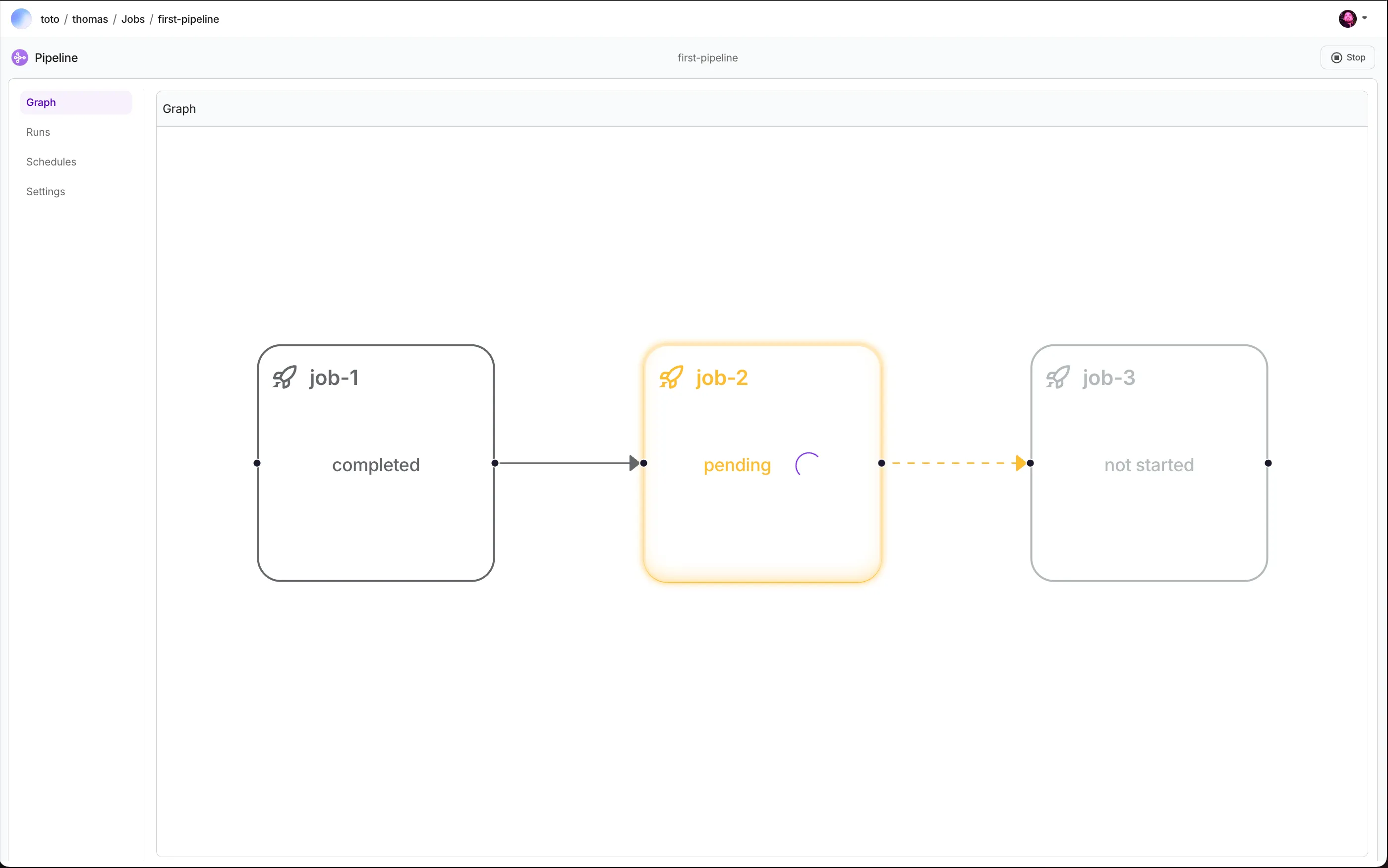Viewport: 1388px width, 868px height.
Task: Open the Schedules section
Action: point(51,162)
